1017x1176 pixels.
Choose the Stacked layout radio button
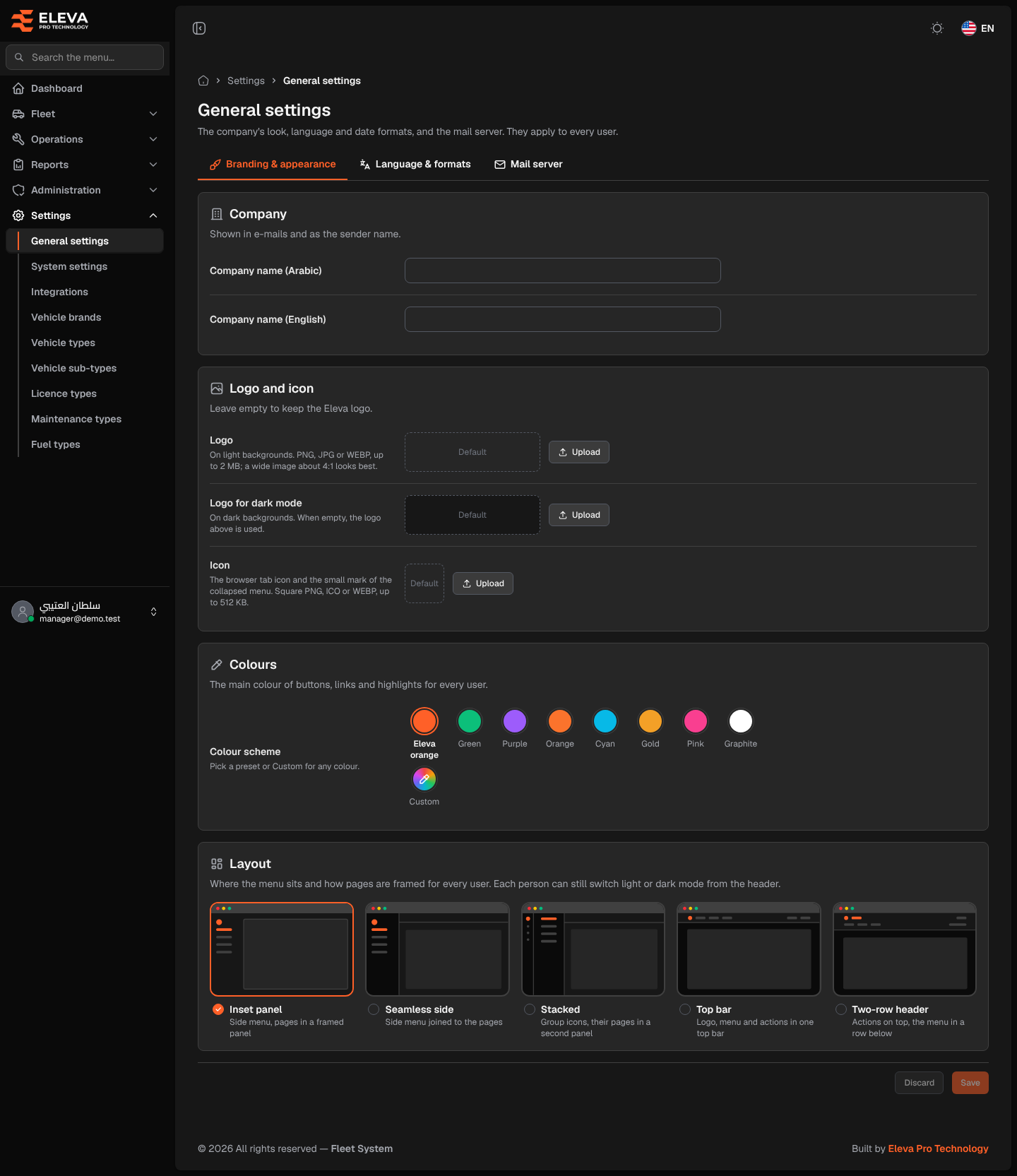530,1009
